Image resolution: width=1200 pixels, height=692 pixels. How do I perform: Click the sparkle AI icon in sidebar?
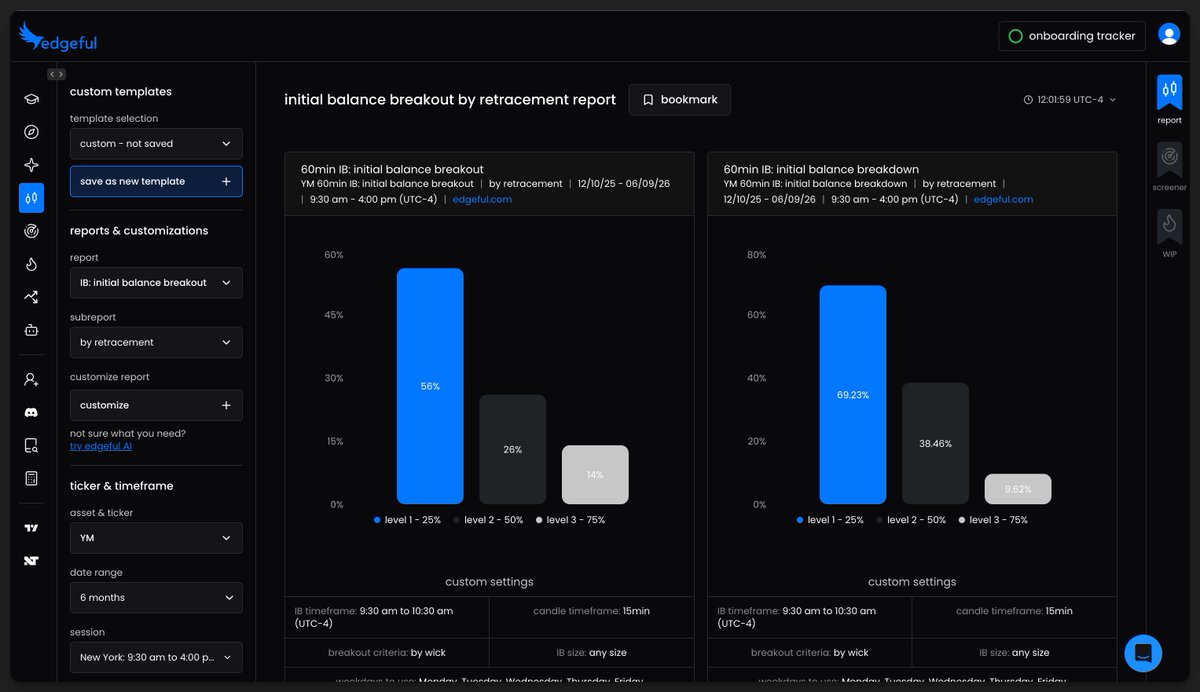click(x=31, y=165)
